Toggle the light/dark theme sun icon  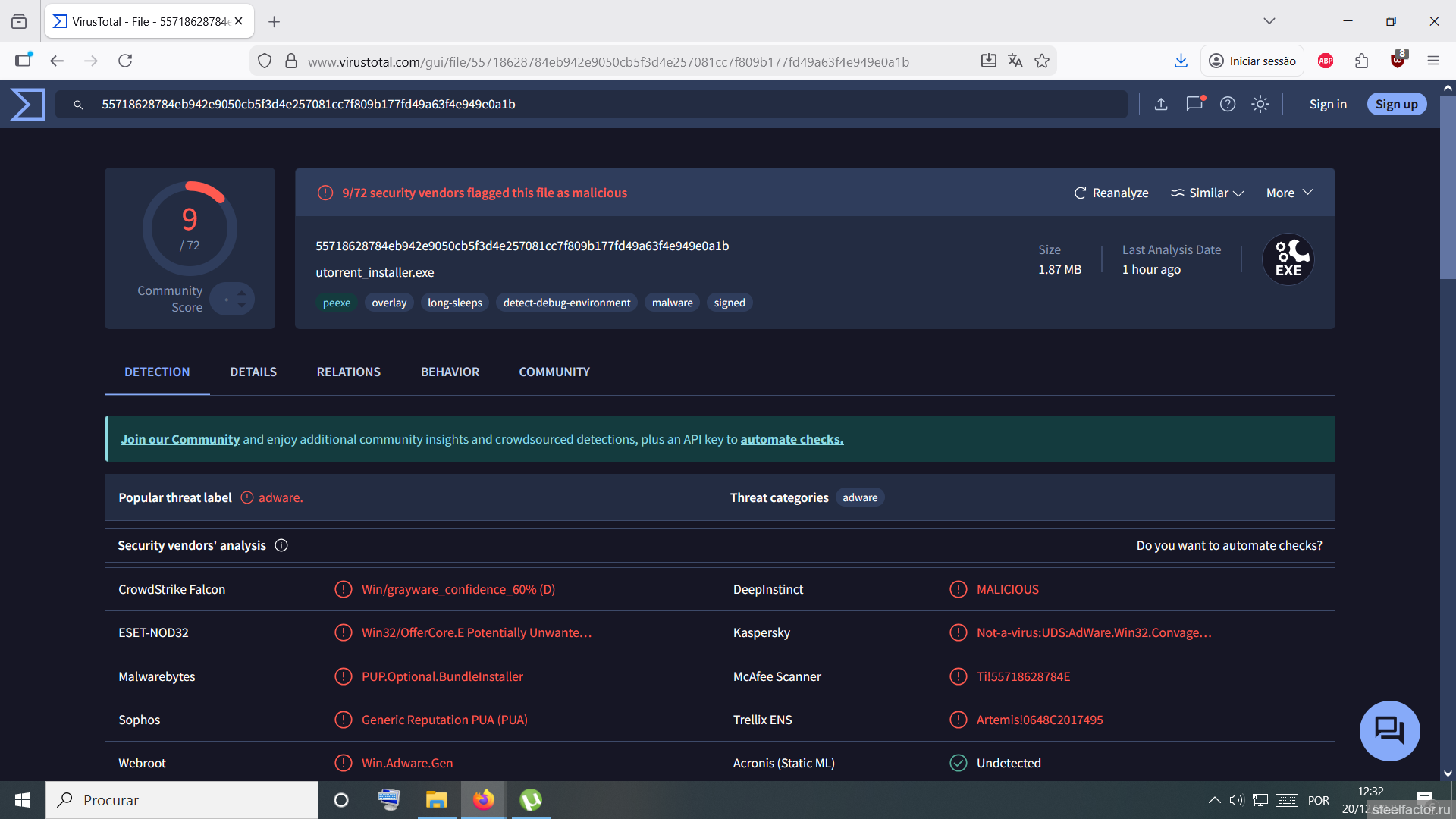tap(1260, 104)
